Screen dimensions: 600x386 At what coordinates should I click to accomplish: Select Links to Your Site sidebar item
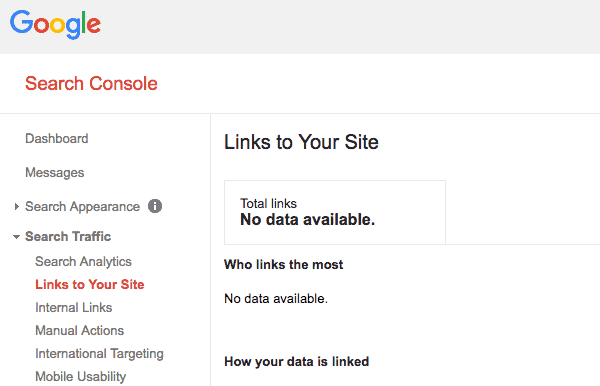point(90,285)
